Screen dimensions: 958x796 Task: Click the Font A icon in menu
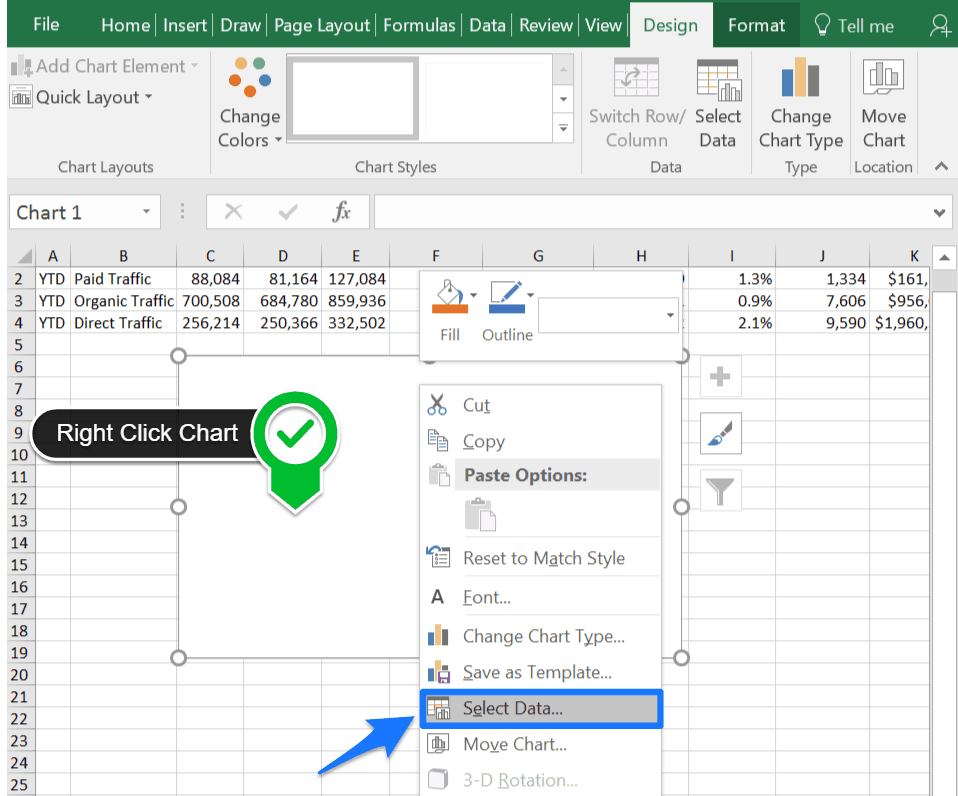pyautogui.click(x=437, y=597)
